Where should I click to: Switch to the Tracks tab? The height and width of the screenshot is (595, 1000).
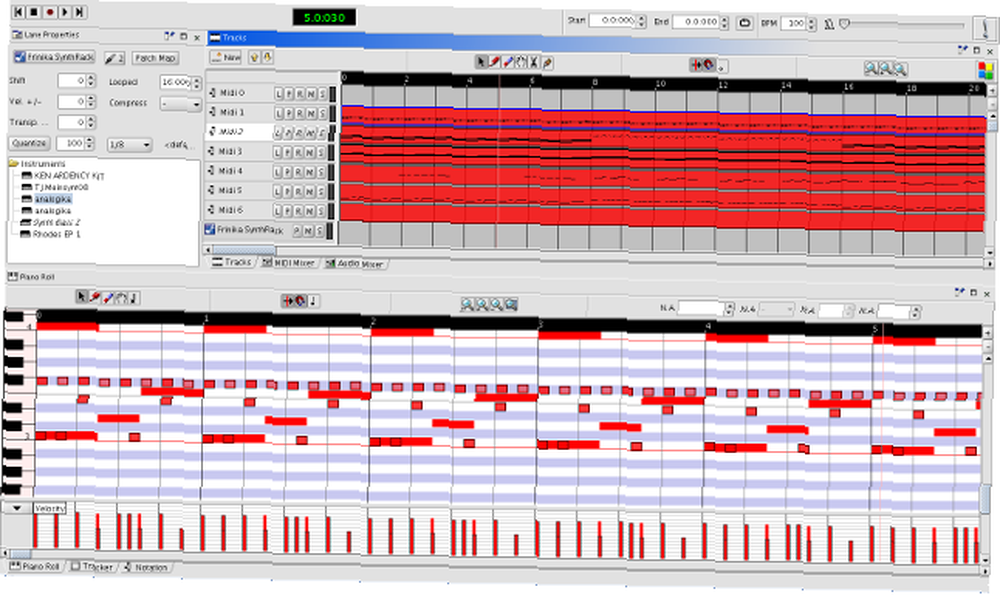click(231, 262)
